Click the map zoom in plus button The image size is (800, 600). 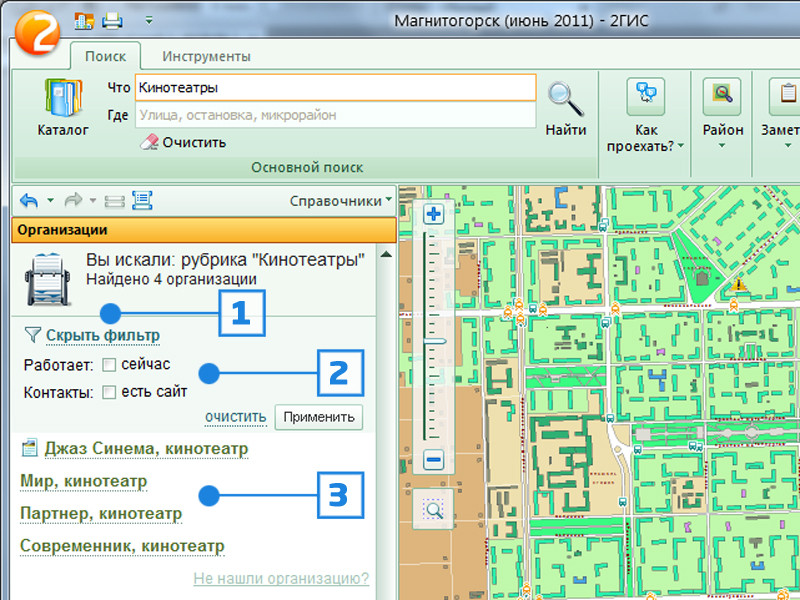coord(434,214)
